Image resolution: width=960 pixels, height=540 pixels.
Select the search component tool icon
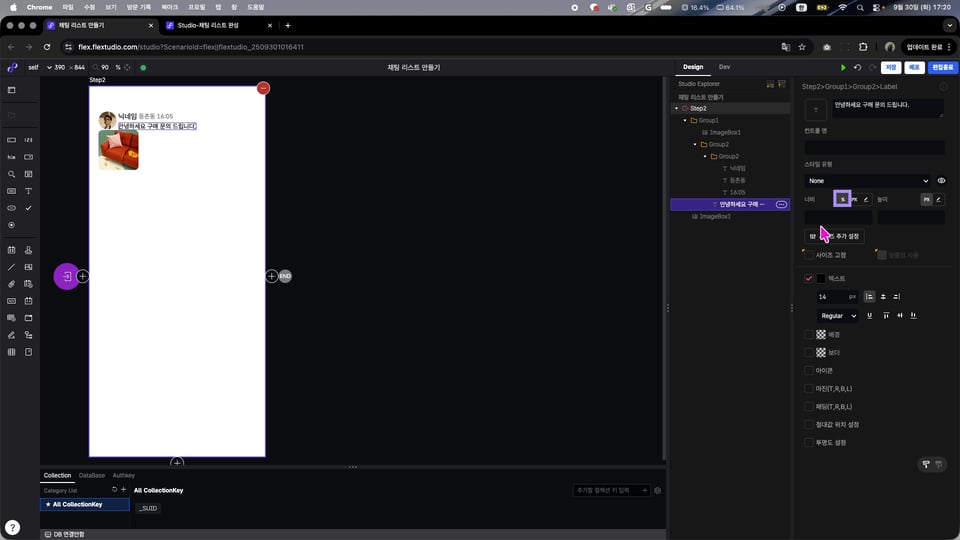pyautogui.click(x=11, y=174)
